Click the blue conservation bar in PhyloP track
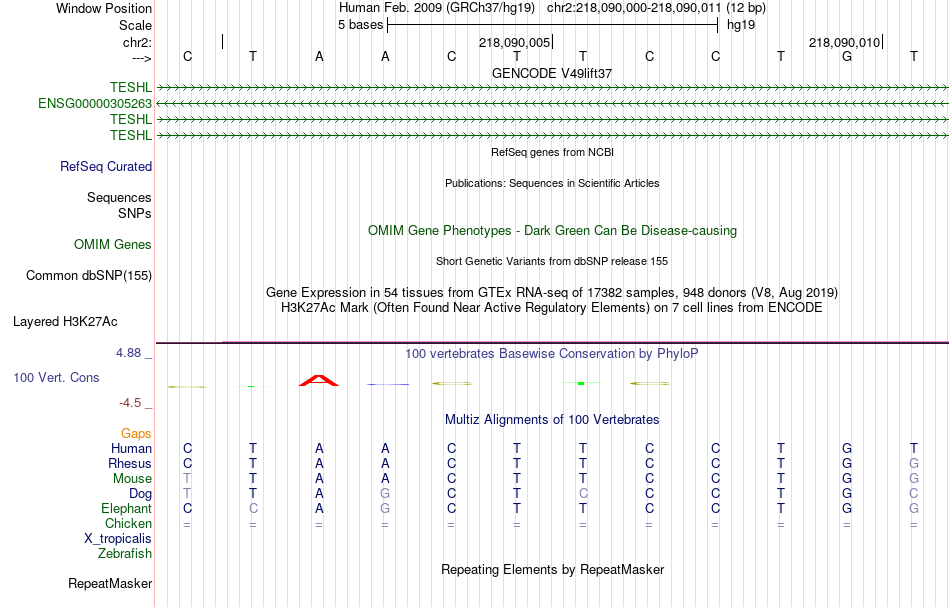The width and height of the screenshot is (950, 607). pos(388,384)
